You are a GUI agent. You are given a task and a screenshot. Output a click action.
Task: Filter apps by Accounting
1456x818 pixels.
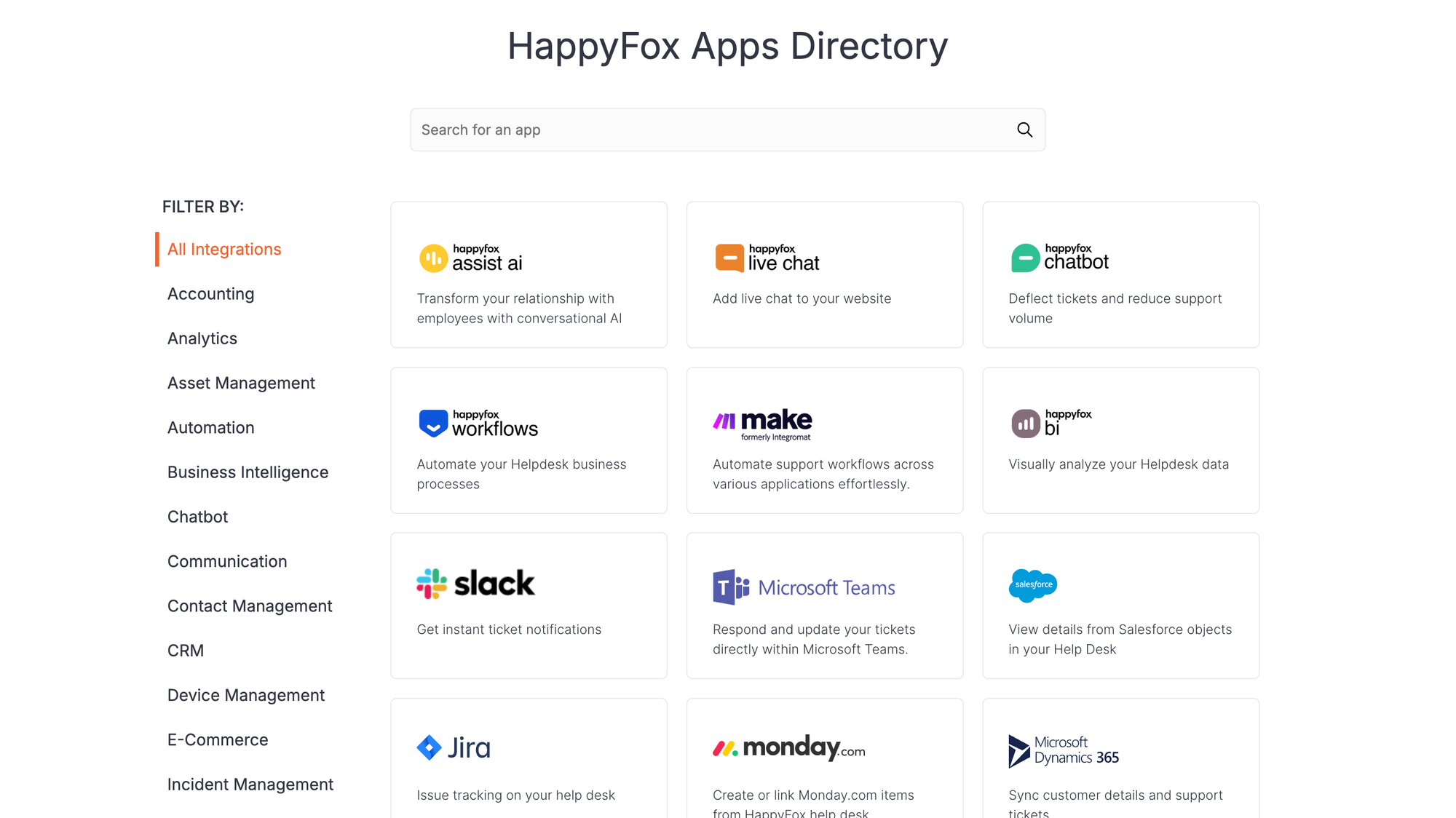[x=210, y=293]
